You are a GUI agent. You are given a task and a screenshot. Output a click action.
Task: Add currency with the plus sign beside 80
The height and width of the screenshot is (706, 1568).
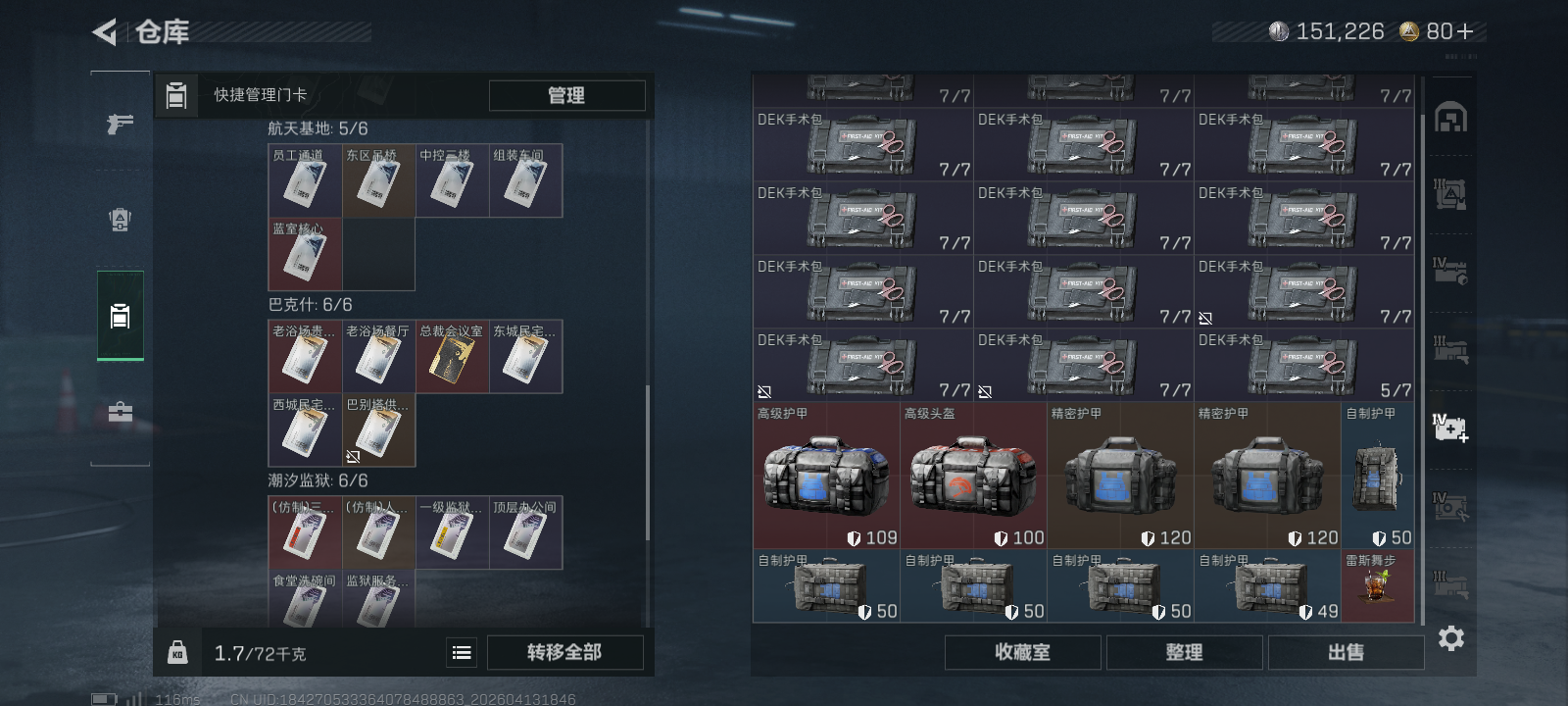pyautogui.click(x=1465, y=31)
